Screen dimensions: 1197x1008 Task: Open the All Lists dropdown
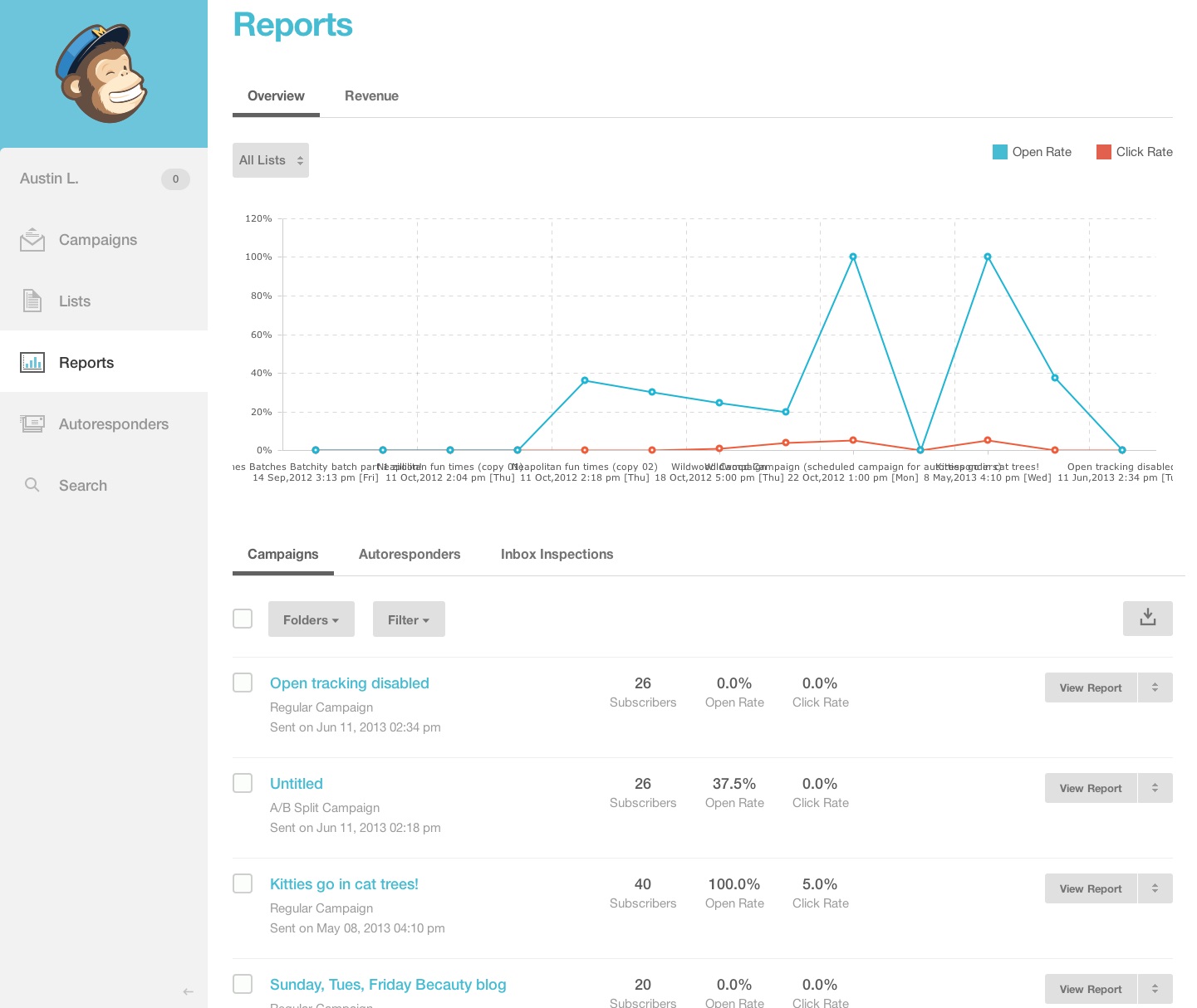pyautogui.click(x=271, y=160)
